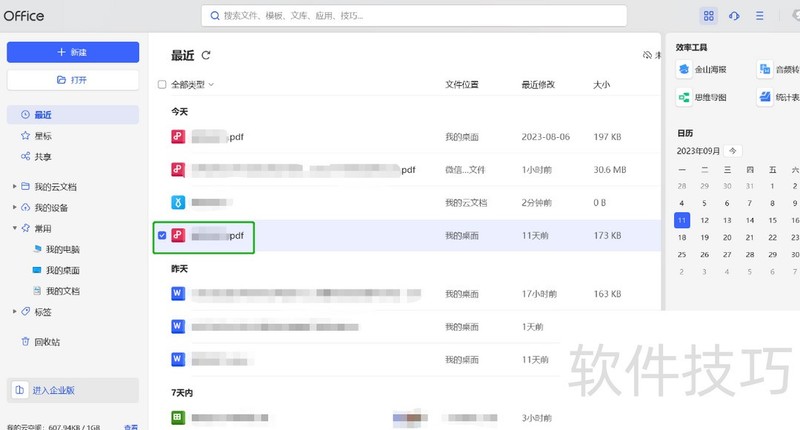800x430 pixels.
Task: Click the refresh icon beside 最近
Action: coord(206,55)
